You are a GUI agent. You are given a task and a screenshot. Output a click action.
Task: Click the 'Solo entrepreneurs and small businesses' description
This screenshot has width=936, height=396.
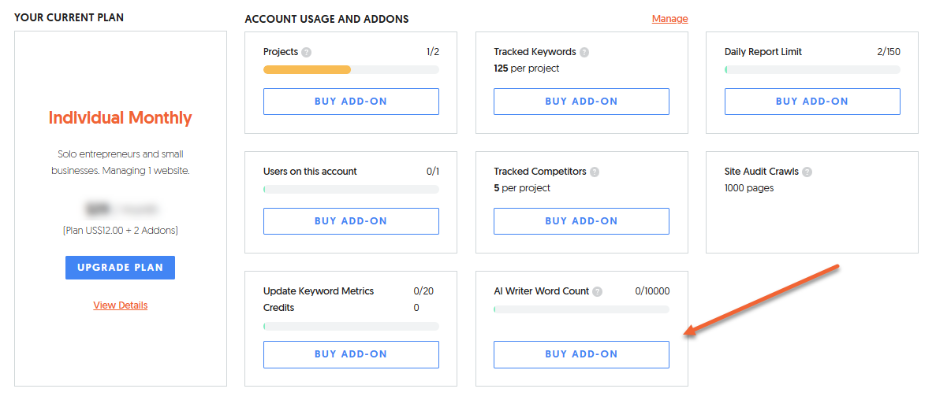[x=120, y=162]
